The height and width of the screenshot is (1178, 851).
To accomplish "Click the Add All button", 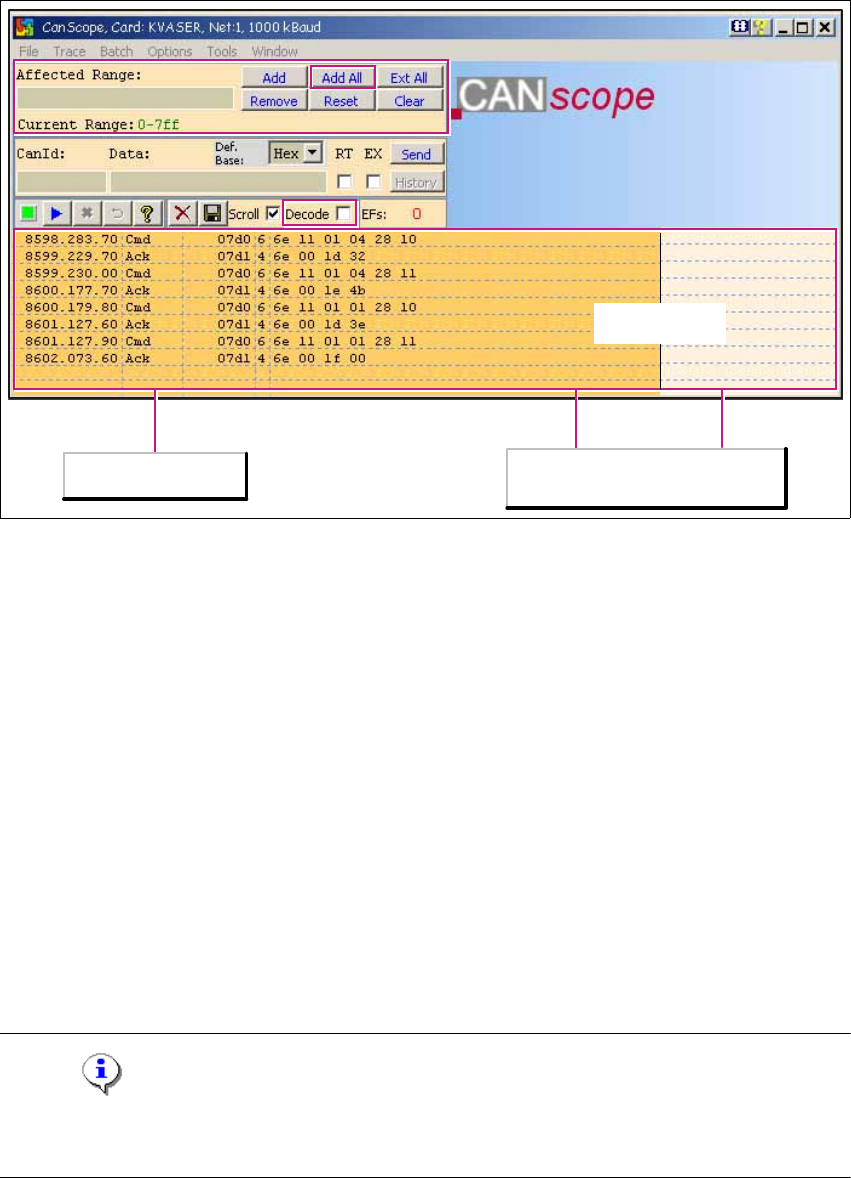I will [x=342, y=77].
